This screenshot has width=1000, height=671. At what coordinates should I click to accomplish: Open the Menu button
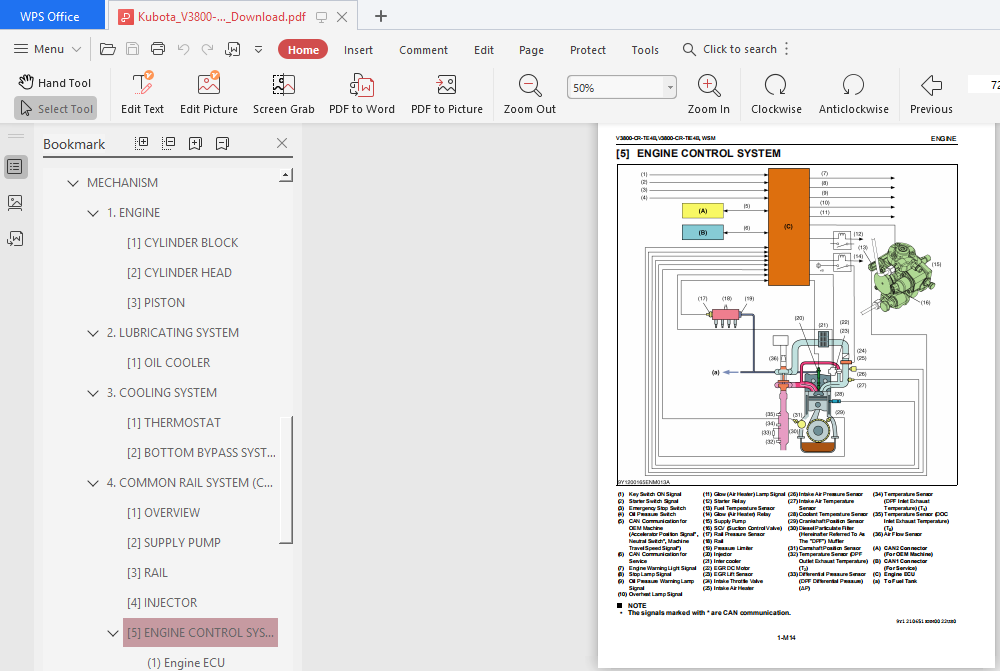(47, 49)
